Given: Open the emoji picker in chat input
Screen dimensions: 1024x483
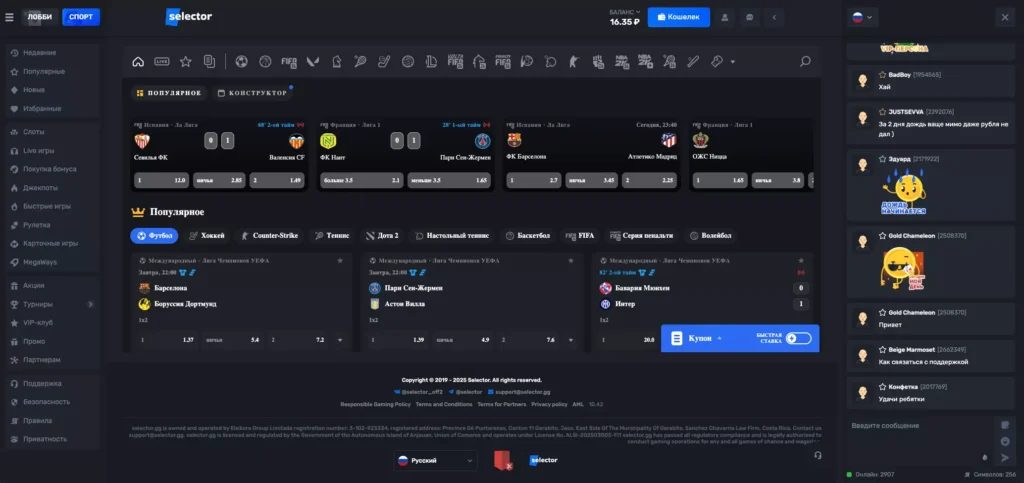Looking at the screenshot, I should (x=1004, y=441).
